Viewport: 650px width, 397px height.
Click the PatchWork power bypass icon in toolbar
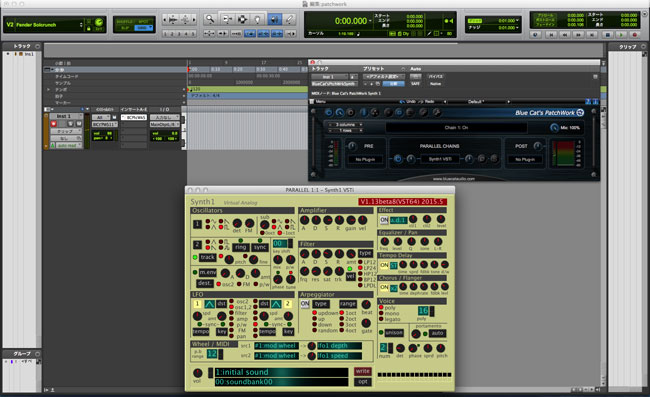tap(328, 112)
